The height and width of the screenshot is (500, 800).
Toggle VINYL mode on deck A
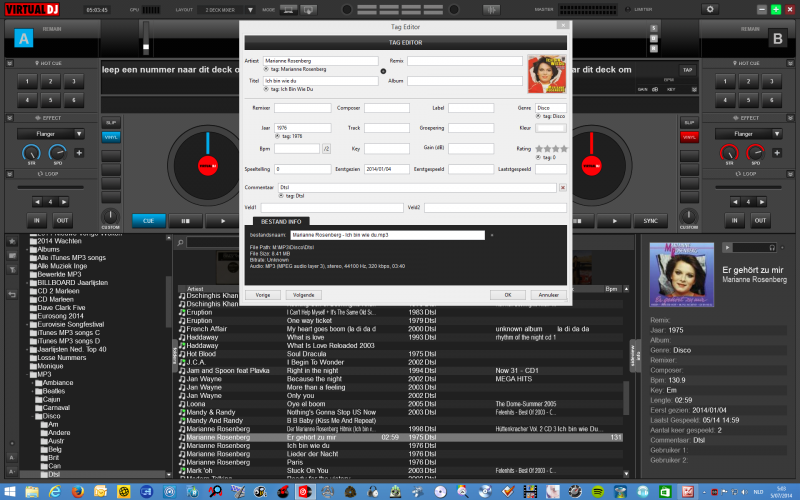pos(111,137)
